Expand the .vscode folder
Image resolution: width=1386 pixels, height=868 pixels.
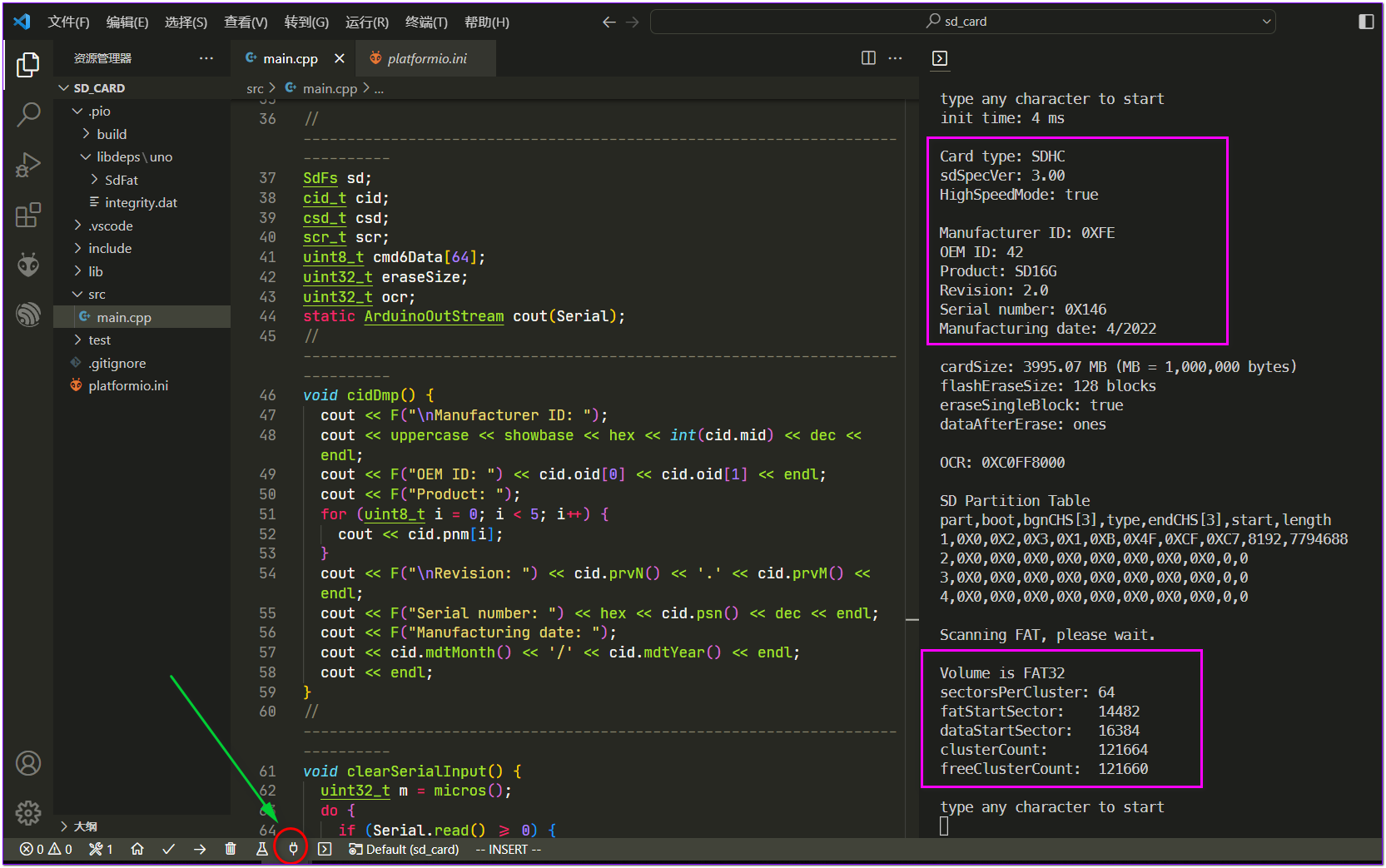[x=142, y=226]
